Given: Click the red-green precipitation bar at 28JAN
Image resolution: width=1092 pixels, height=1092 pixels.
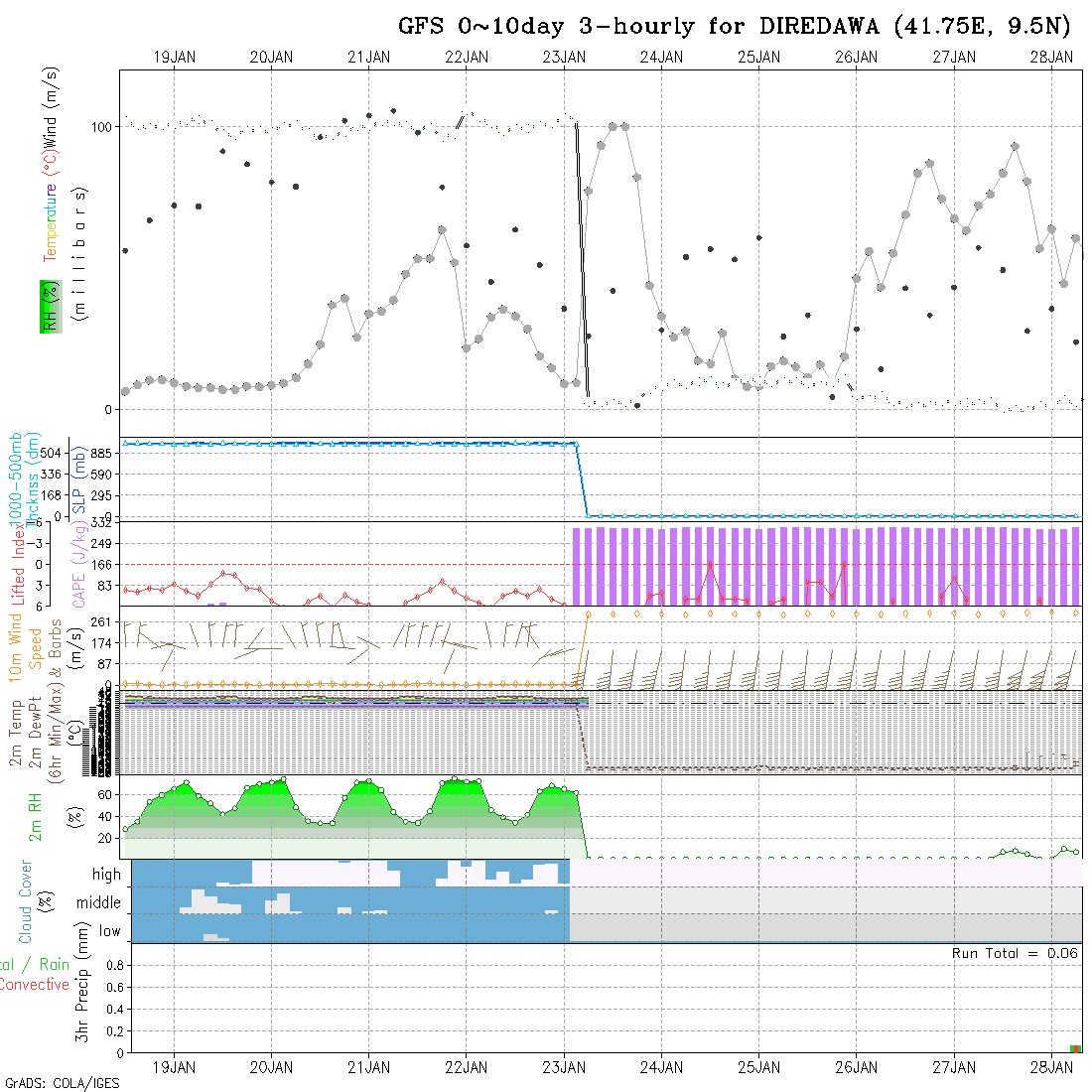Looking at the screenshot, I should pyautogui.click(x=1075, y=1048).
